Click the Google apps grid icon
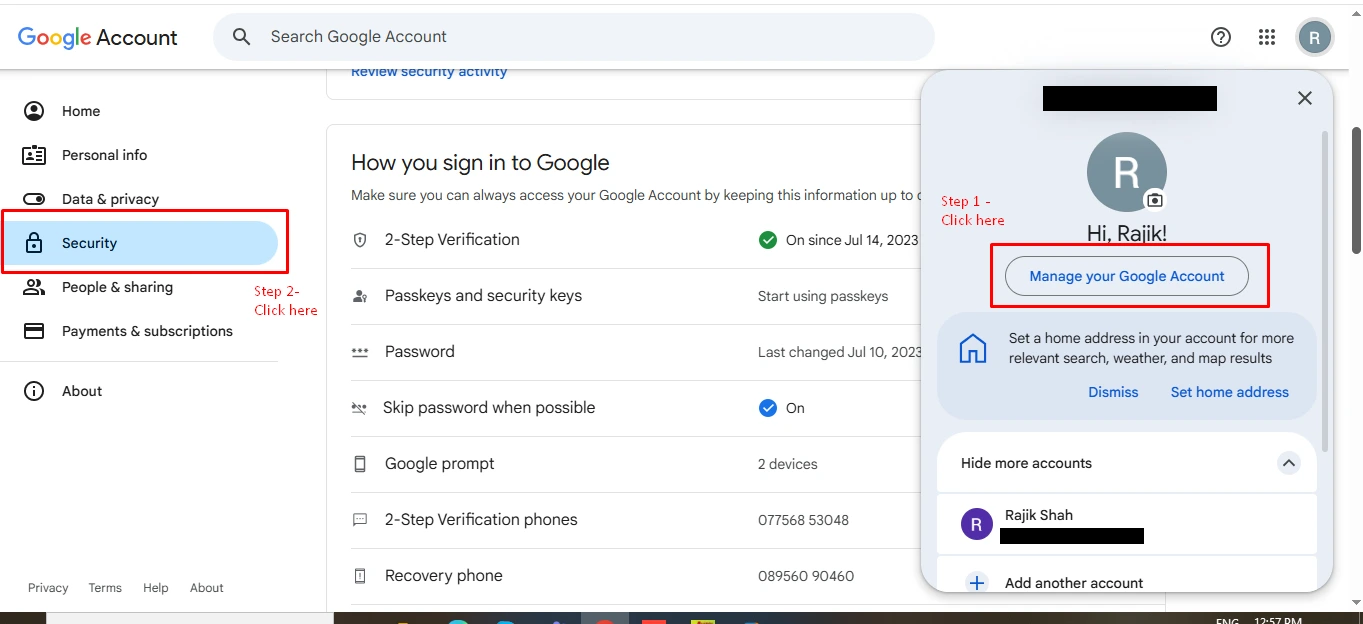The height and width of the screenshot is (624, 1363). click(1267, 37)
